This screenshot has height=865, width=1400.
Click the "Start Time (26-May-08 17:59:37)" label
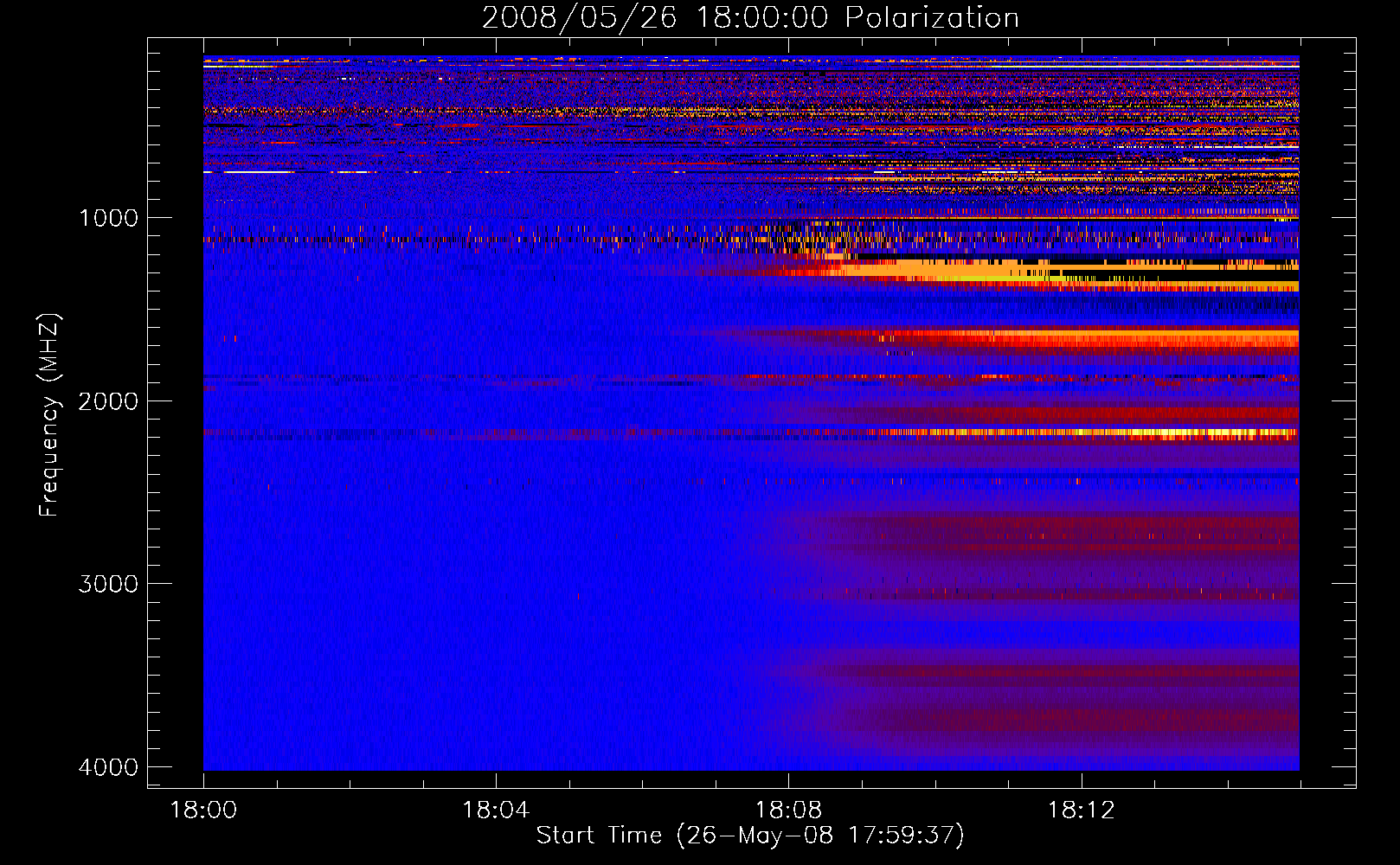click(x=750, y=836)
